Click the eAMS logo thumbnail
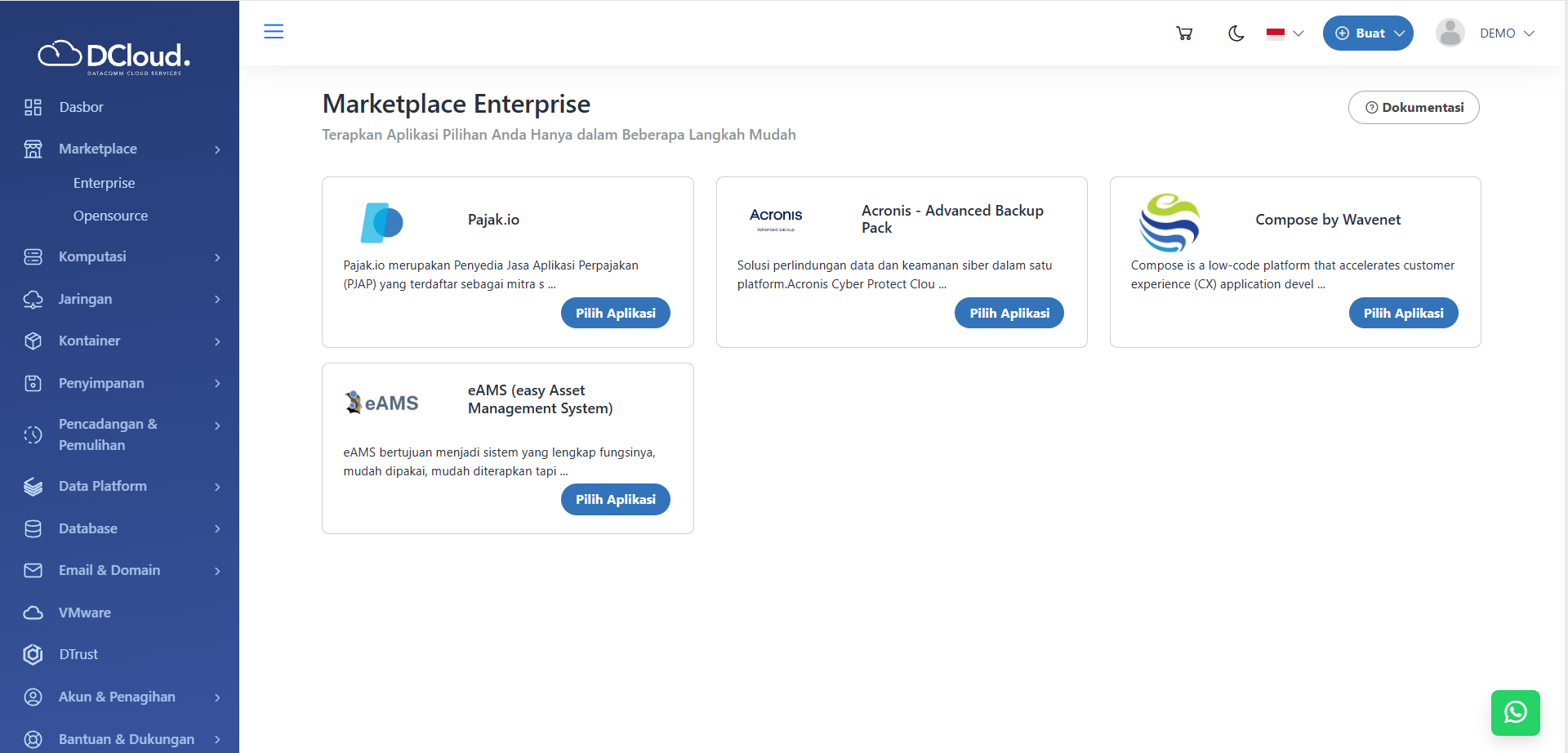1568x753 pixels. [382, 403]
